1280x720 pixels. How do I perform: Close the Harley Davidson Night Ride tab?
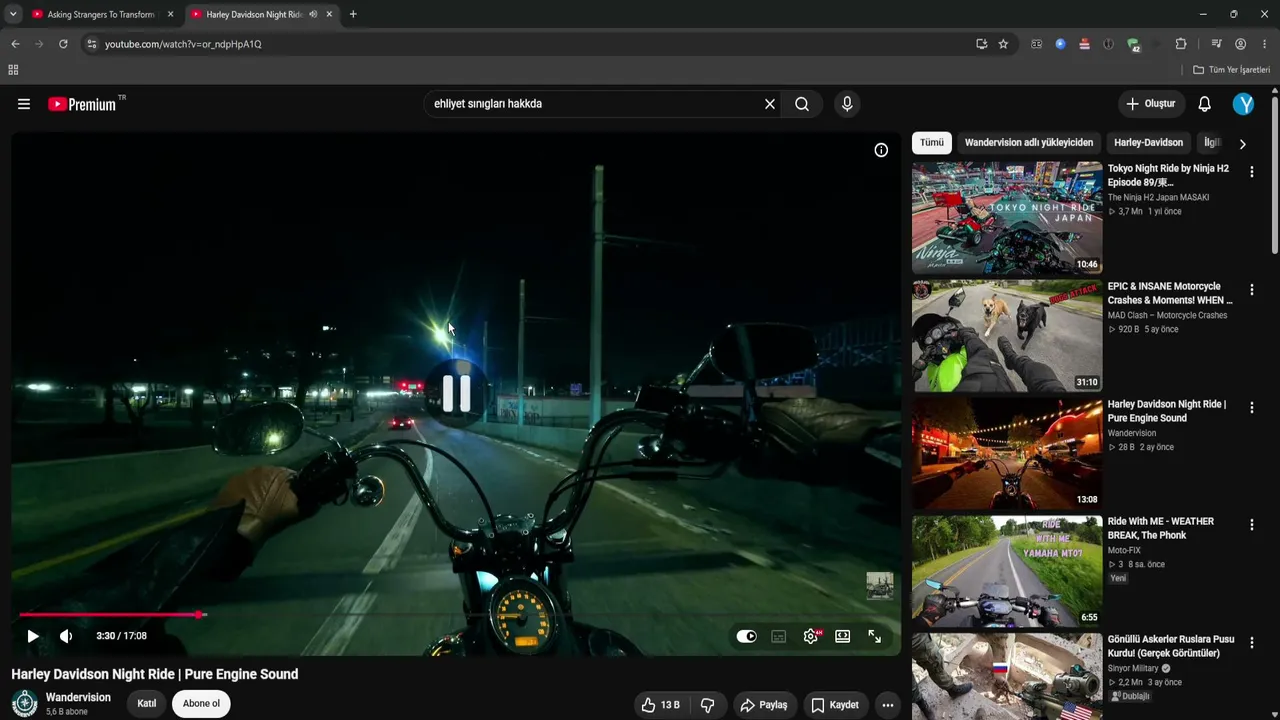tap(329, 14)
